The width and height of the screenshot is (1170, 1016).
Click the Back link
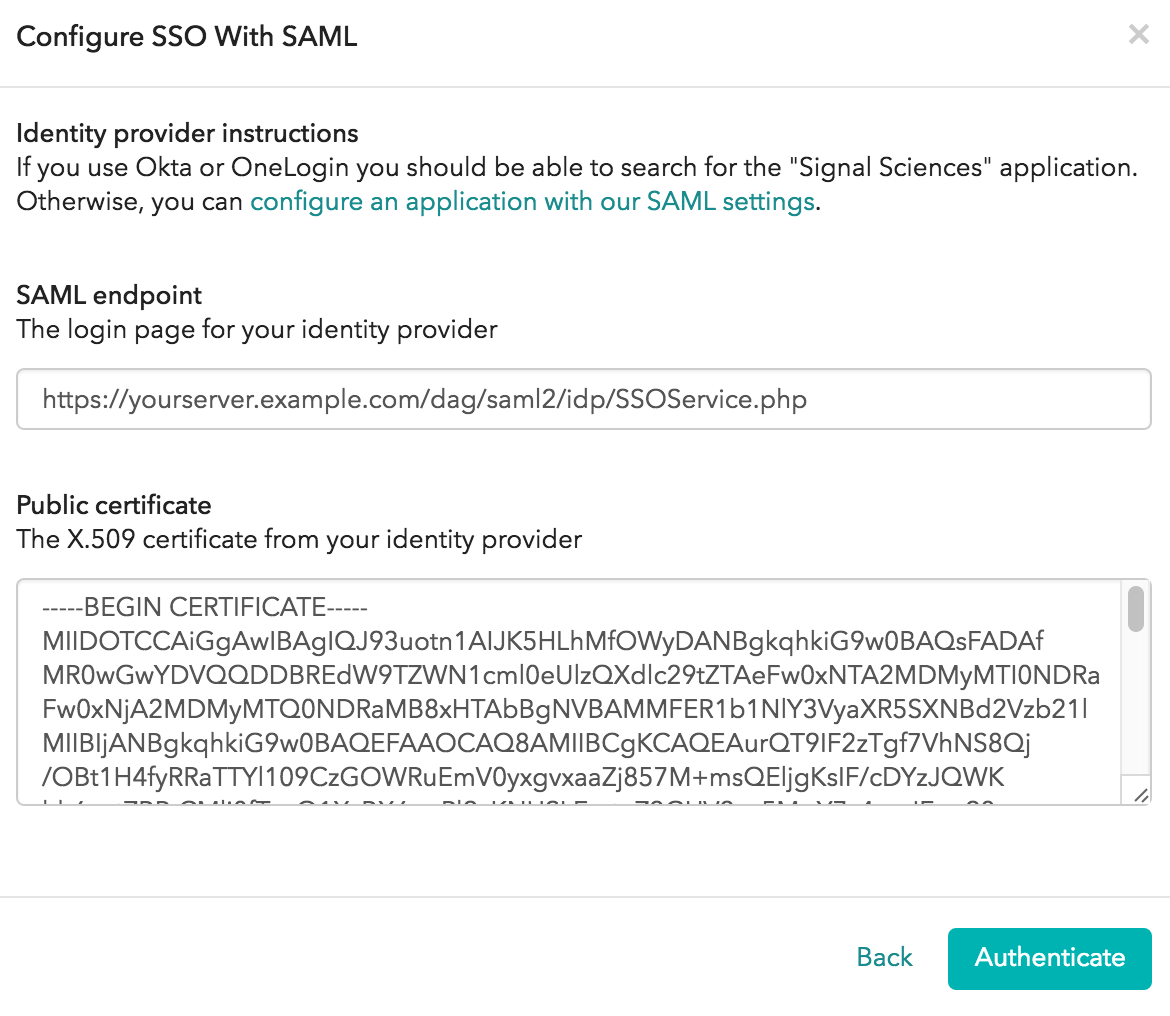coord(884,958)
